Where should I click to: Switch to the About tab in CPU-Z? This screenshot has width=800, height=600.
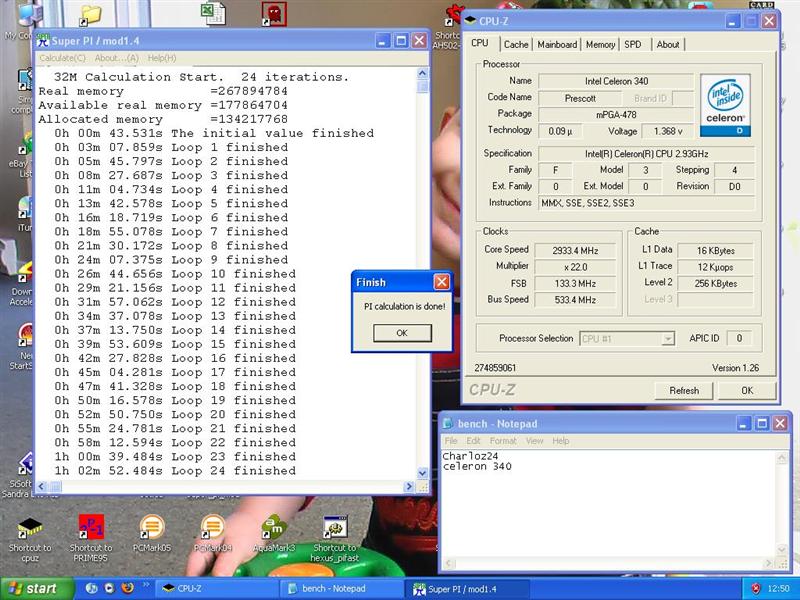667,44
